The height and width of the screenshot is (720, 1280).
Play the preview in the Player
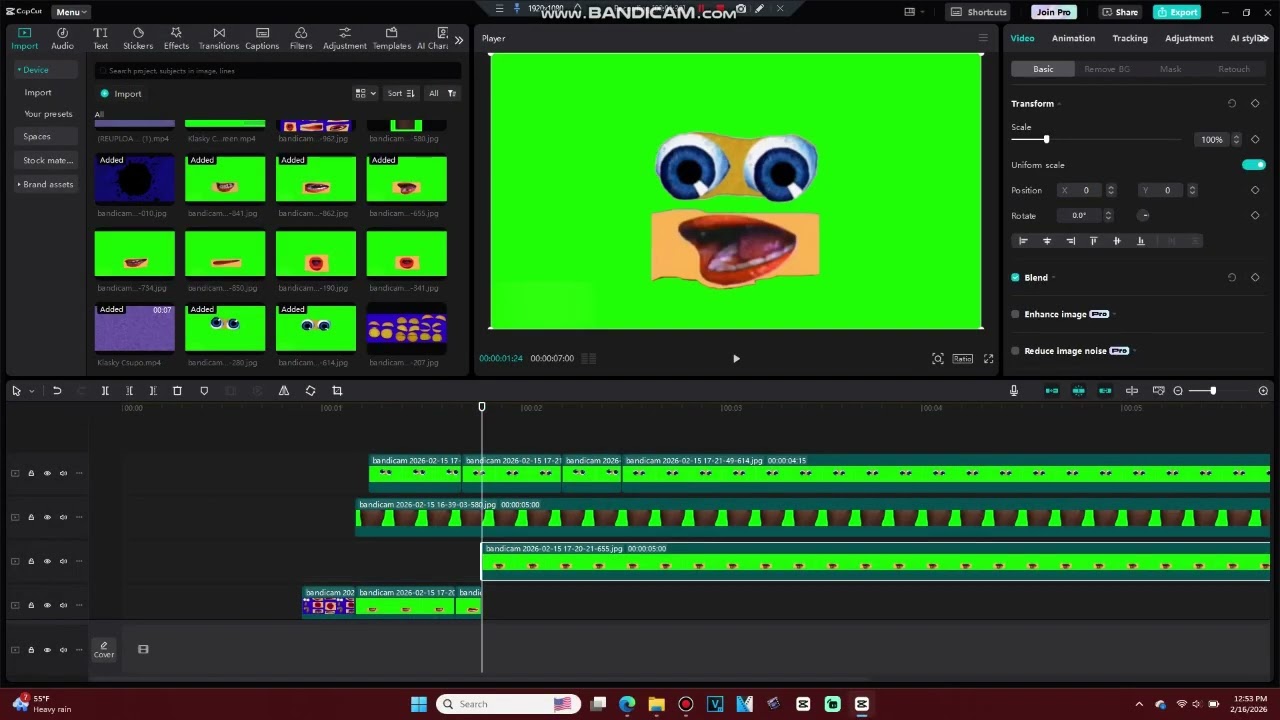coord(736,359)
